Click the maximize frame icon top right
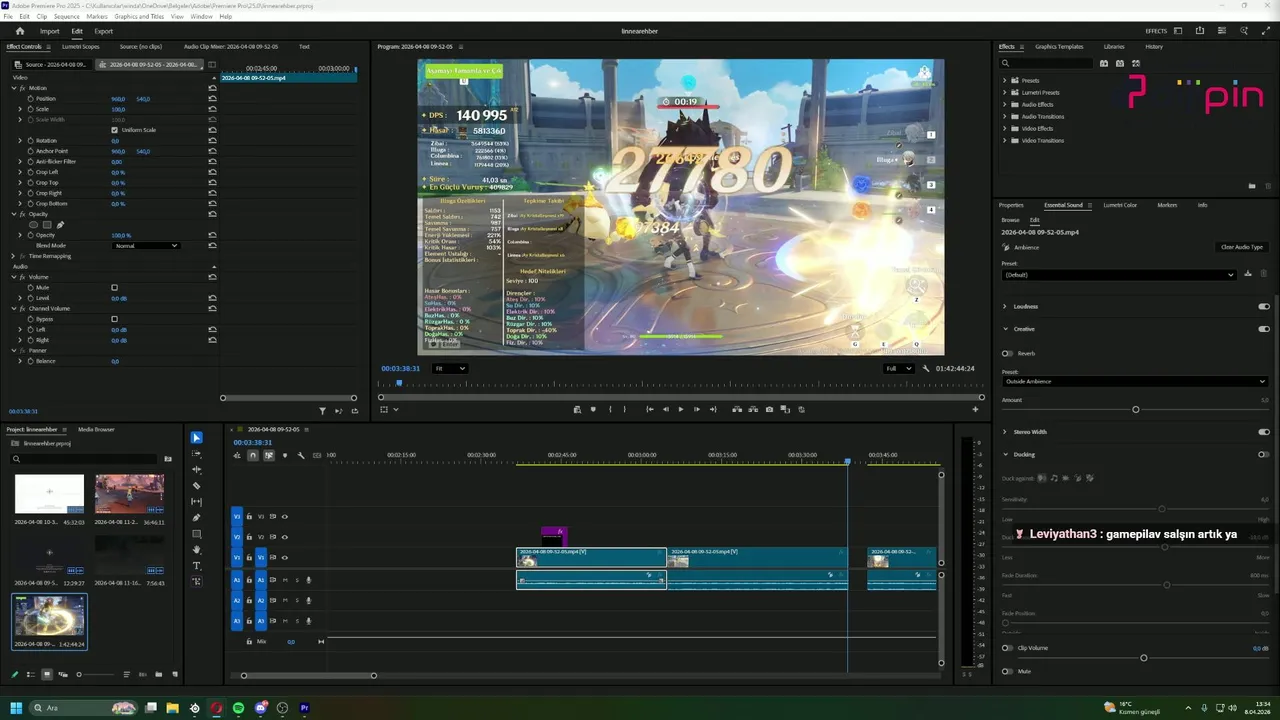Screen dimensions: 1280x720 [x=1267, y=31]
